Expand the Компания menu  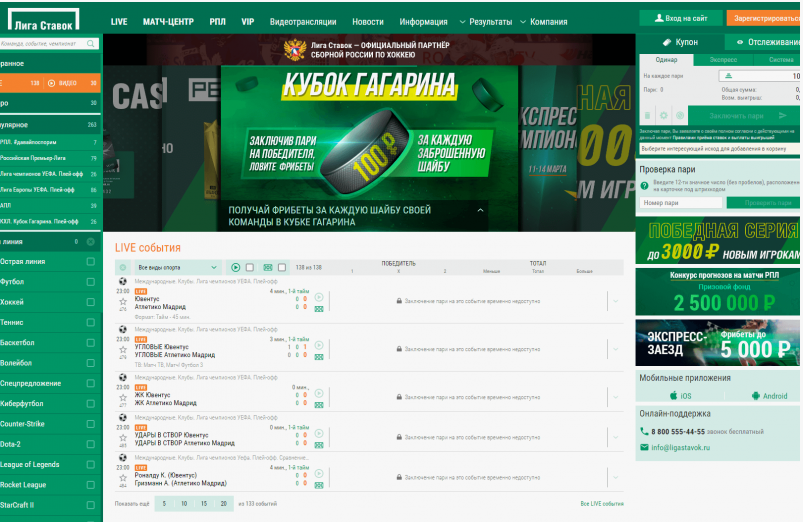pos(544,22)
